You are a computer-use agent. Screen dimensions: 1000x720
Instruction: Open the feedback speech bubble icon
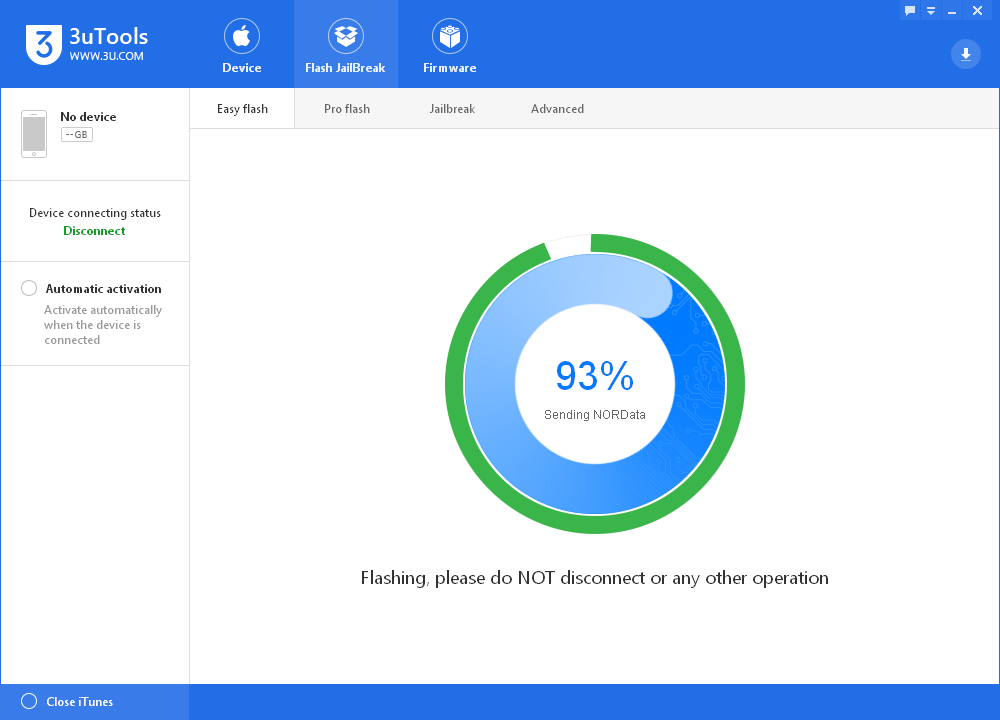tap(910, 10)
